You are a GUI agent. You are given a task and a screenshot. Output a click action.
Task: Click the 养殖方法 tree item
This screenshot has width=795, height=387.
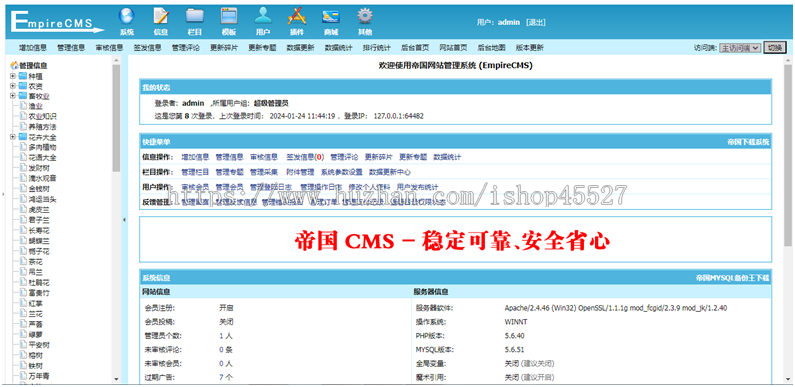[x=43, y=127]
